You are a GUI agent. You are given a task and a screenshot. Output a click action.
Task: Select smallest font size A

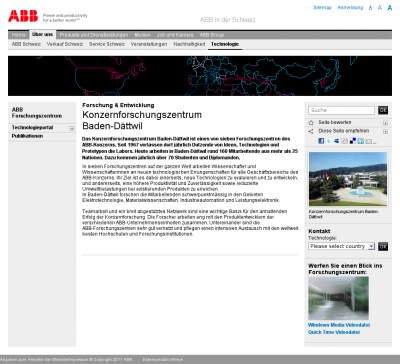click(x=370, y=8)
